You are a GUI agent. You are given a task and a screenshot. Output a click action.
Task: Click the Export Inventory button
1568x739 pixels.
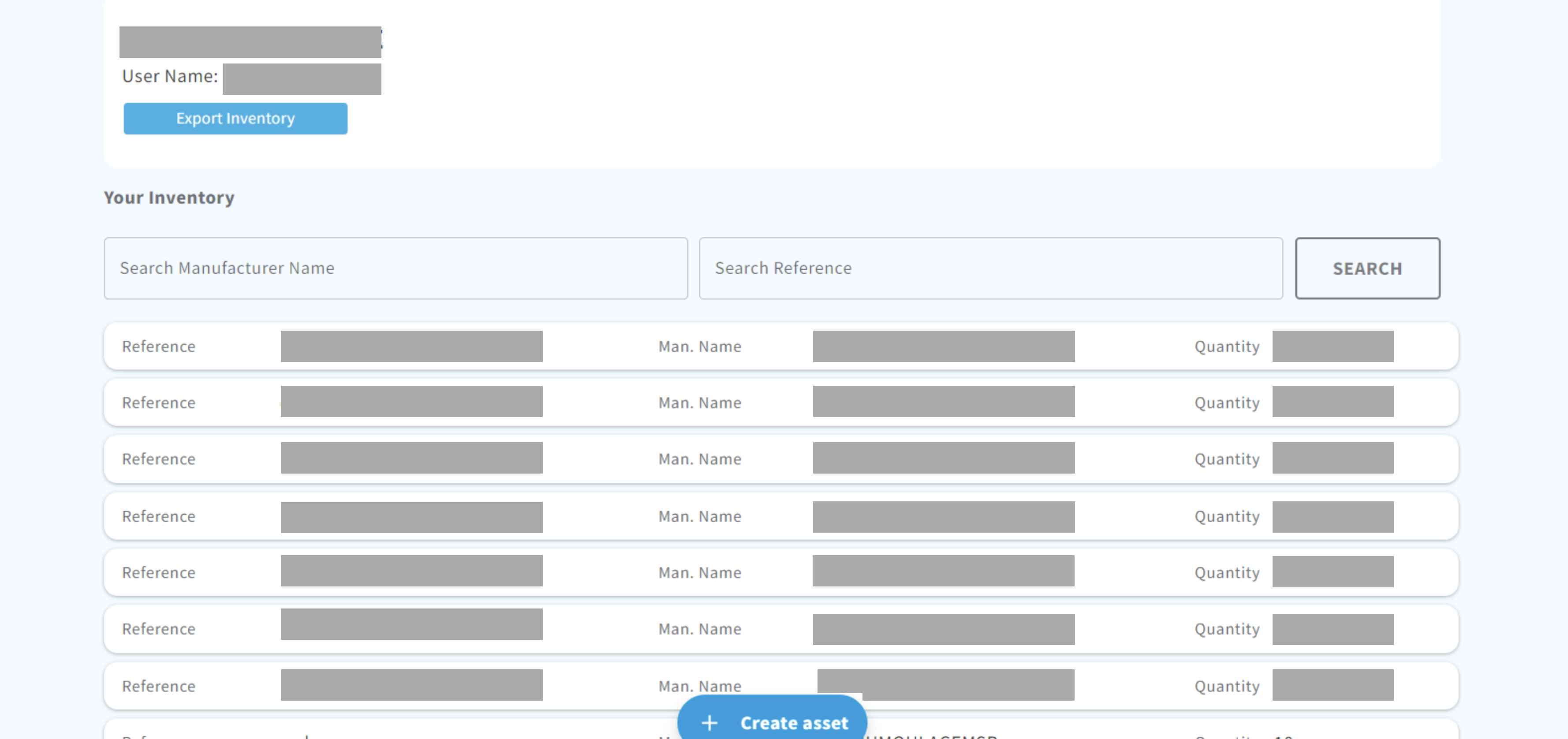[x=235, y=118]
